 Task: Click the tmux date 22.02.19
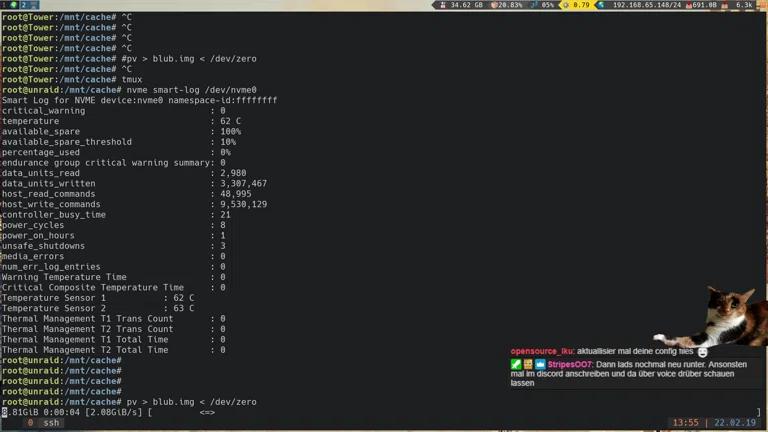735,423
